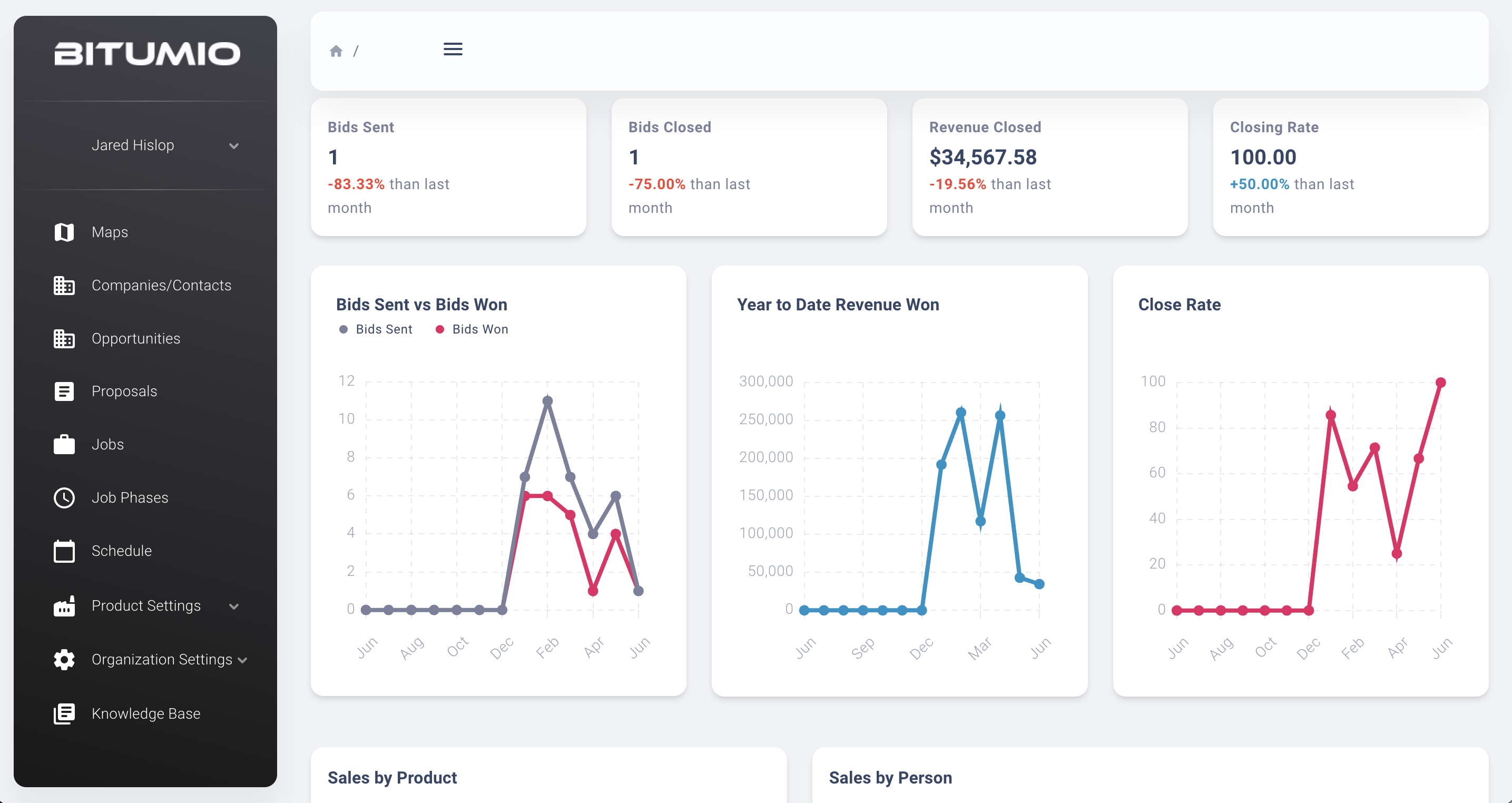
Task: Click the Revenue Closed stat card
Action: (1050, 168)
